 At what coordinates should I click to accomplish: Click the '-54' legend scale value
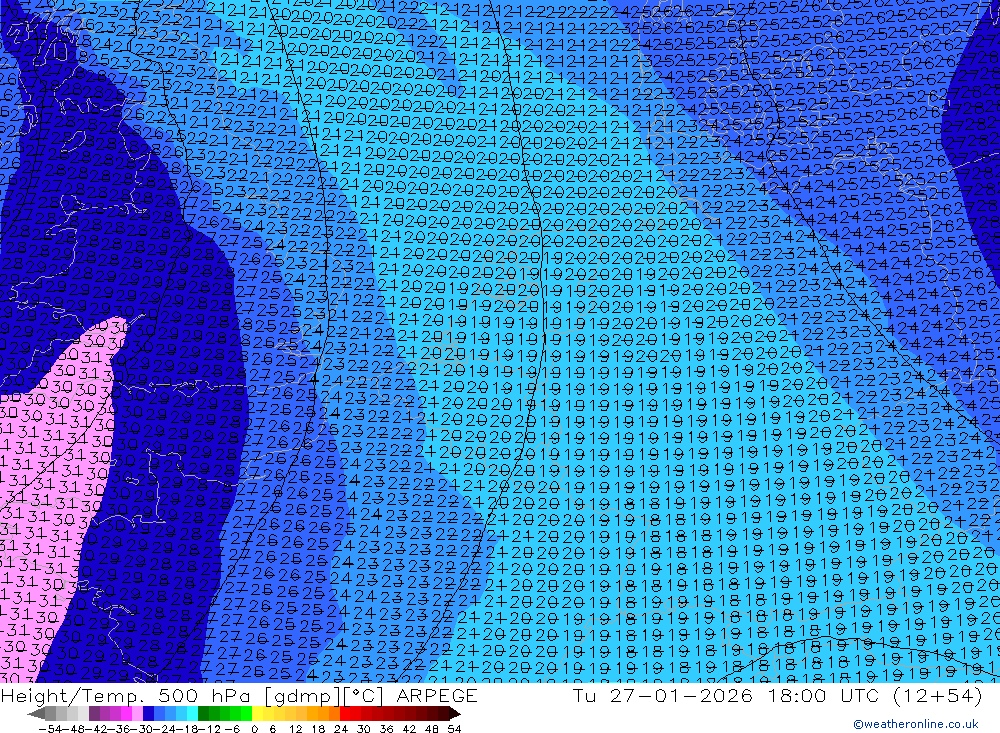pos(50,729)
